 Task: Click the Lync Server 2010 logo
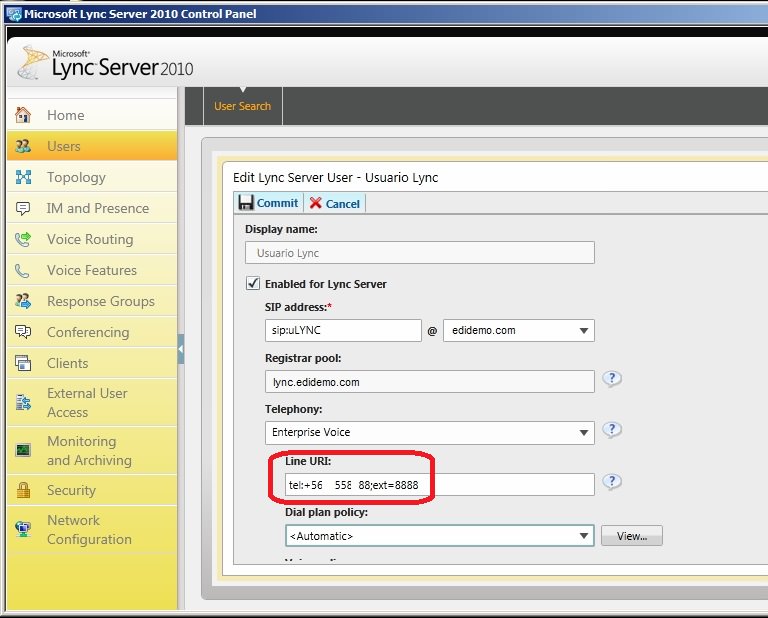[x=105, y=63]
